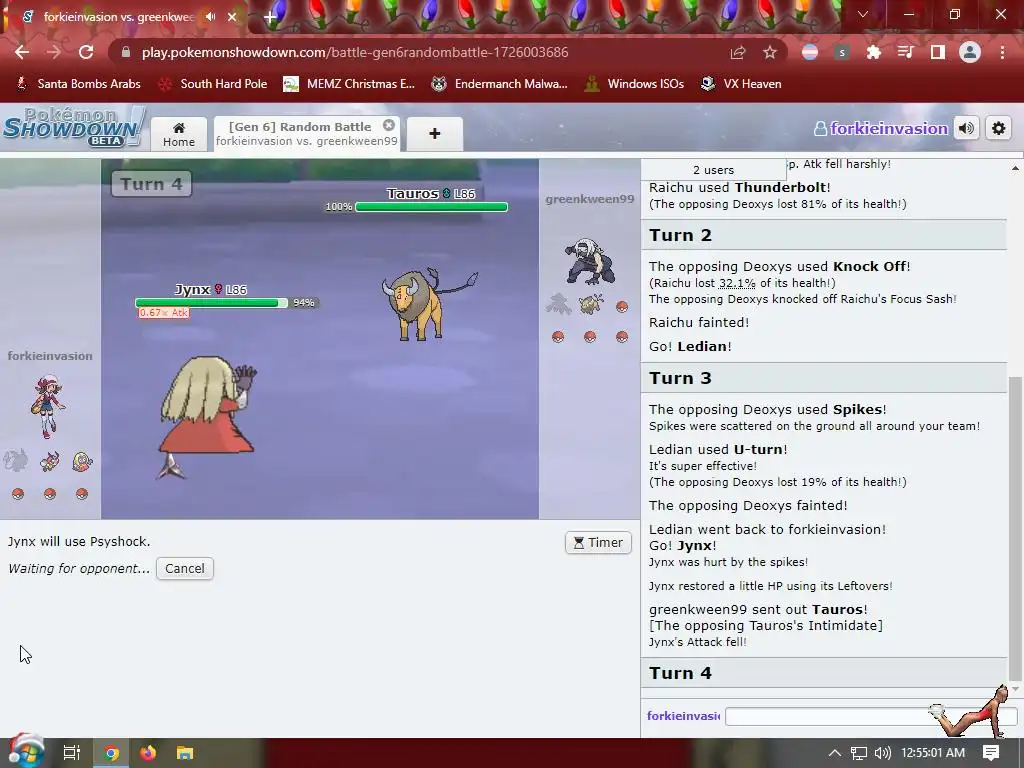This screenshot has height=768, width=1024.
Task: Go to the Showdown Home tab
Action: pyautogui.click(x=179, y=134)
